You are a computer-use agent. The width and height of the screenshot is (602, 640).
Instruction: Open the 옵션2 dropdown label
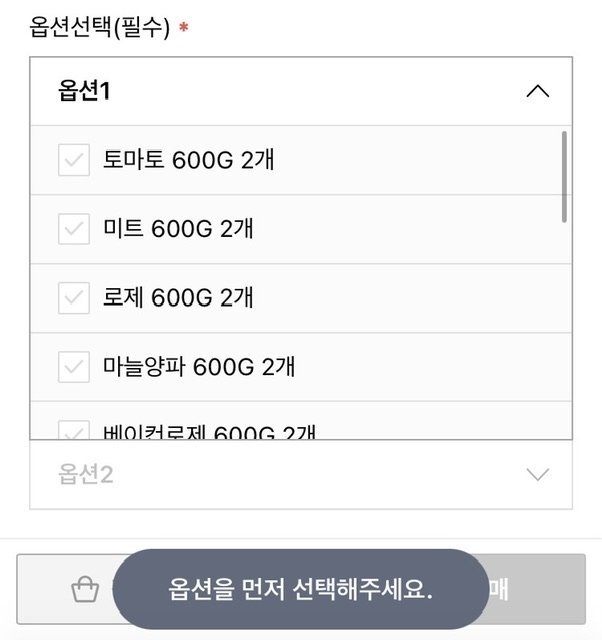[85, 474]
